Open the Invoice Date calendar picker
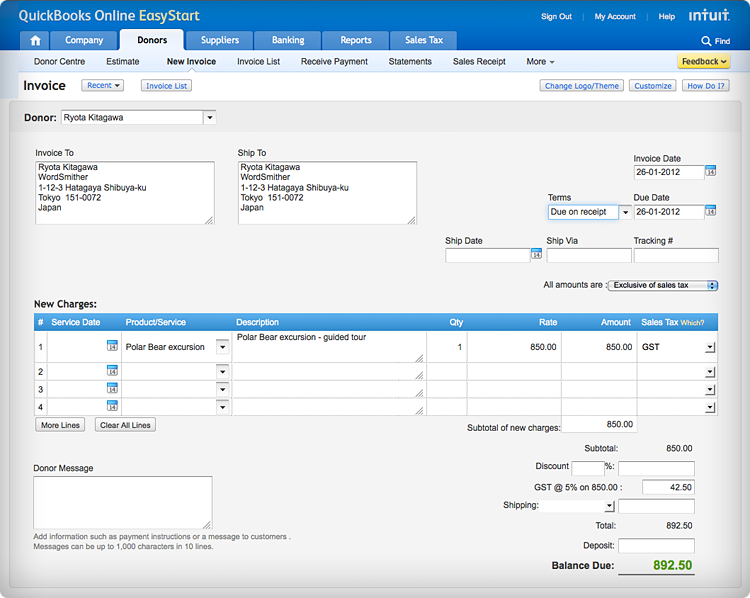Screen dimensions: 750x598 point(711,171)
